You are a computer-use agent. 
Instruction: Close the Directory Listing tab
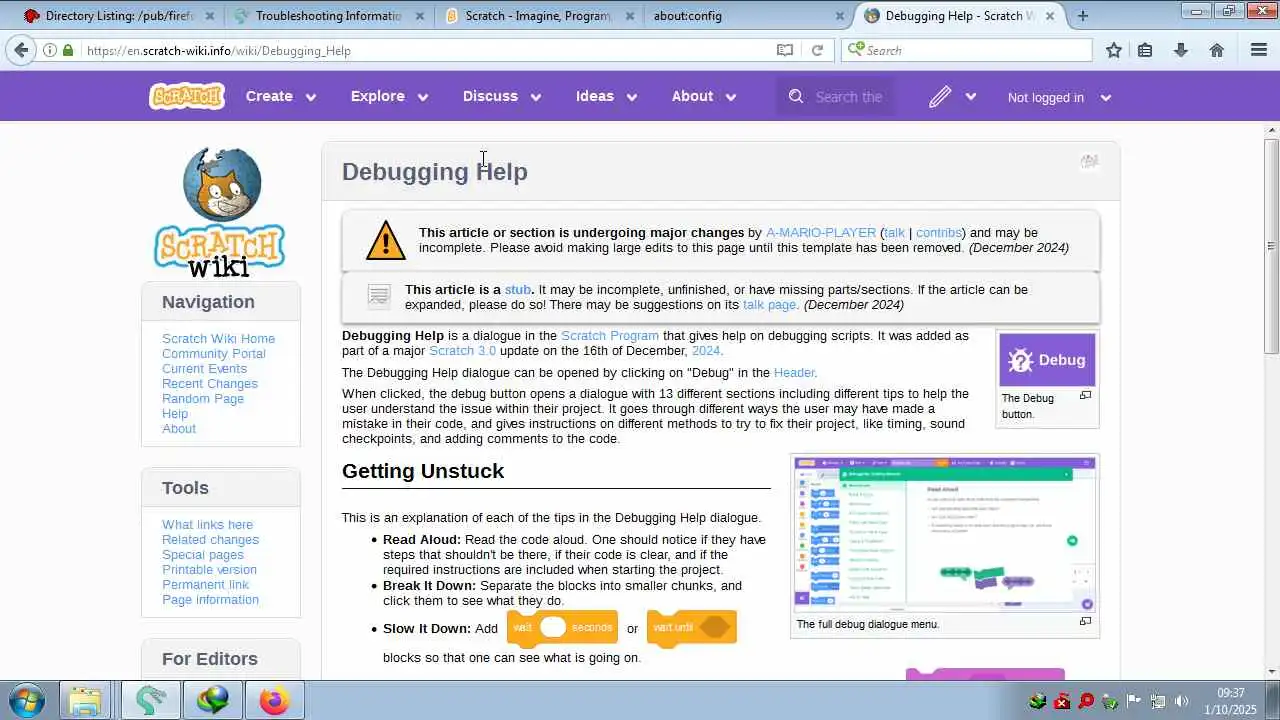click(210, 16)
